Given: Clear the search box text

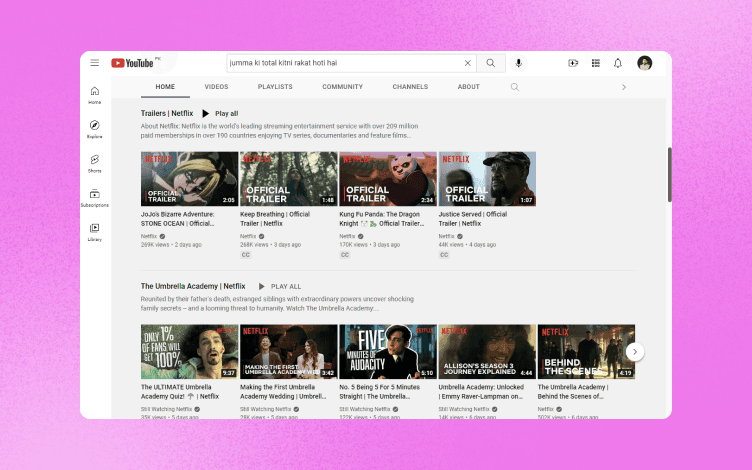Looking at the screenshot, I should tap(468, 63).
